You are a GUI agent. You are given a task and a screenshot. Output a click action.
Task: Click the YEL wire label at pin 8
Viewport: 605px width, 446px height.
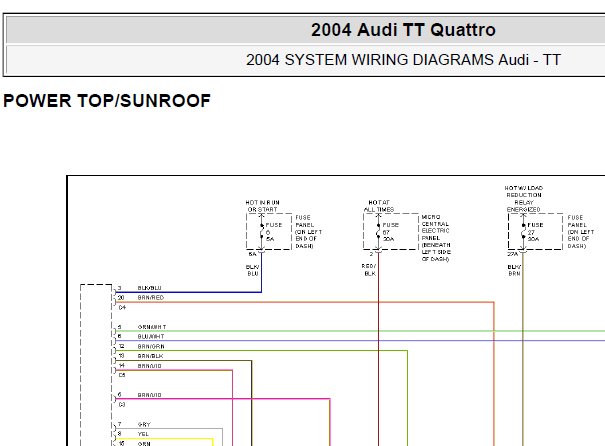click(x=143, y=433)
